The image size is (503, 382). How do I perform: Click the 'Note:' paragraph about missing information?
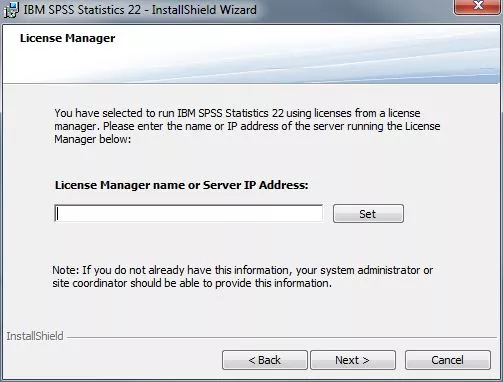(242, 277)
